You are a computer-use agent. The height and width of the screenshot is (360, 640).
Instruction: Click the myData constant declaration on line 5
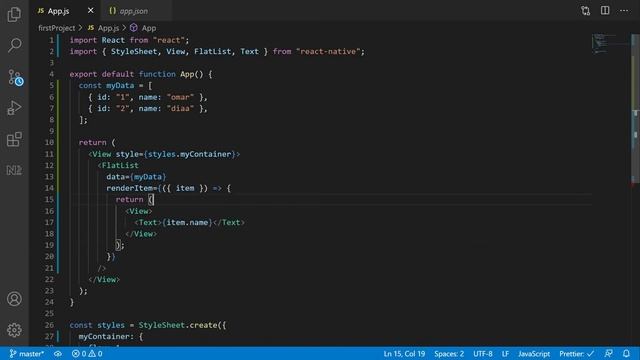point(120,85)
